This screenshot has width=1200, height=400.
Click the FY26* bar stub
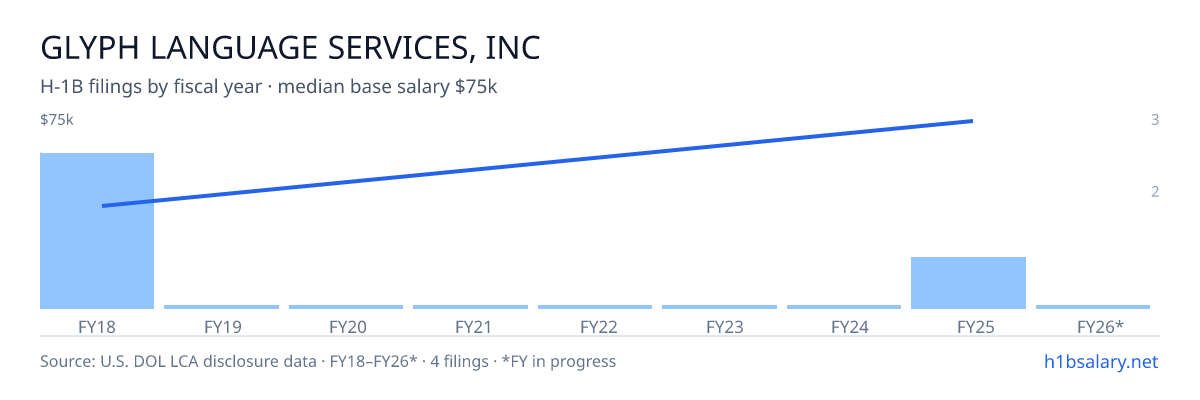[1093, 307]
